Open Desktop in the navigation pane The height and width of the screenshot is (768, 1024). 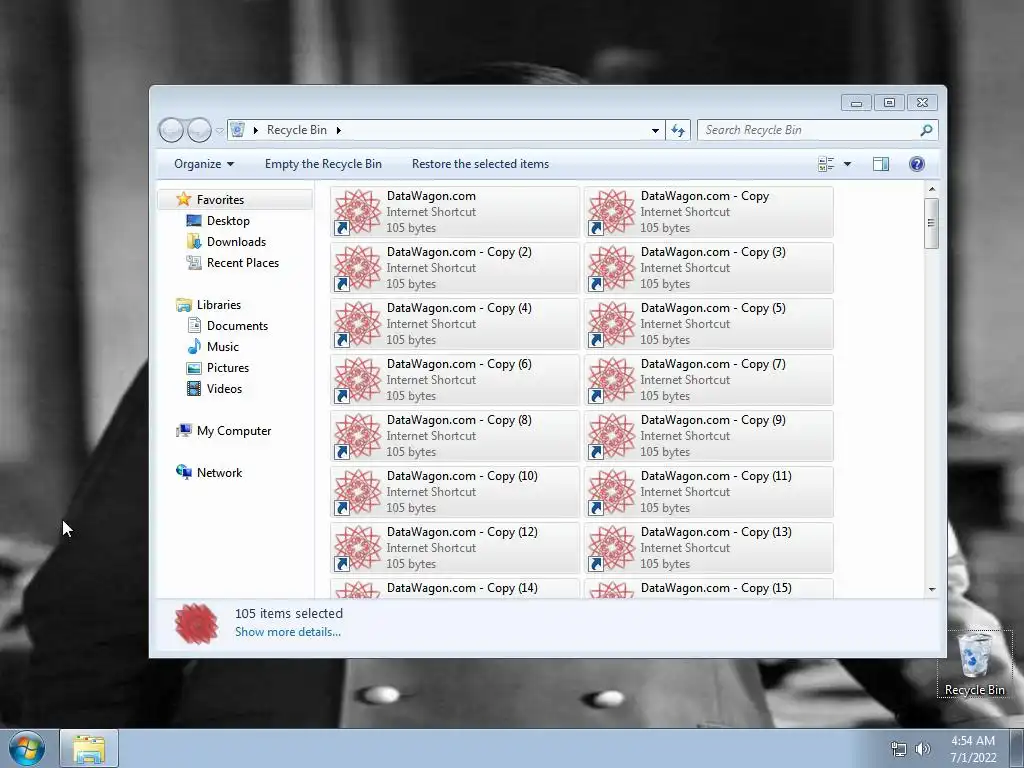point(228,221)
